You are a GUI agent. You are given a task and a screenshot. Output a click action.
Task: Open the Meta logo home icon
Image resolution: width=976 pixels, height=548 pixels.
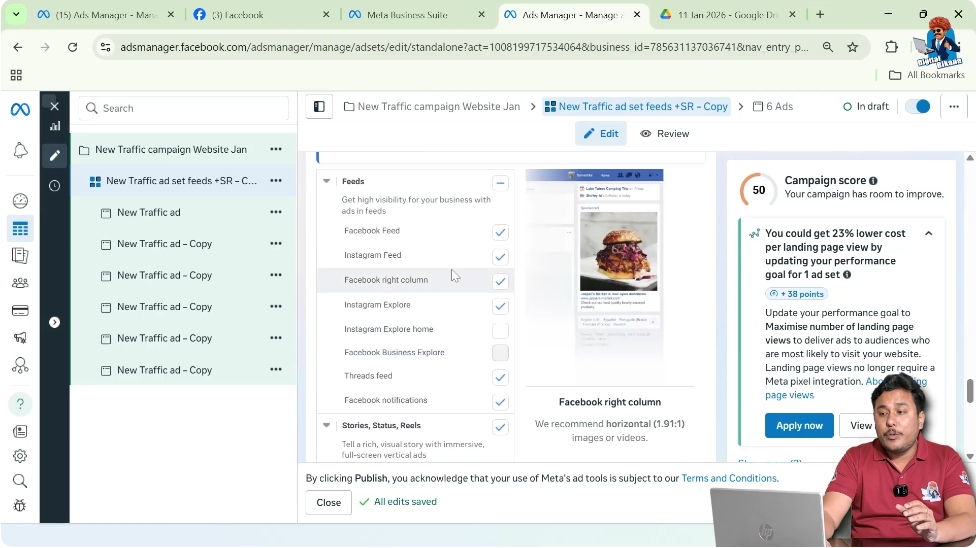click(x=20, y=110)
